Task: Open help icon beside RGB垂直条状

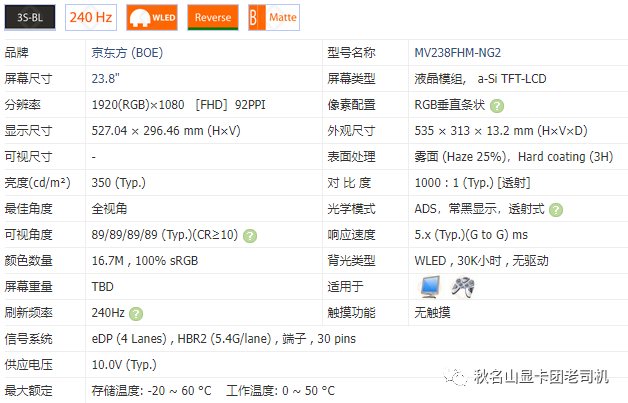Action: (497, 106)
